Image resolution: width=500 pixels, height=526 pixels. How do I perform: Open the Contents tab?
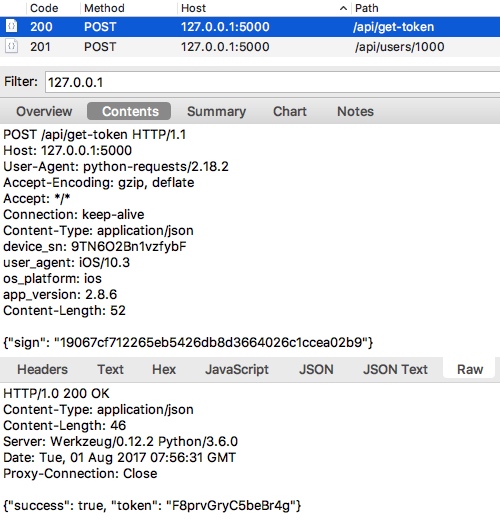click(x=129, y=111)
